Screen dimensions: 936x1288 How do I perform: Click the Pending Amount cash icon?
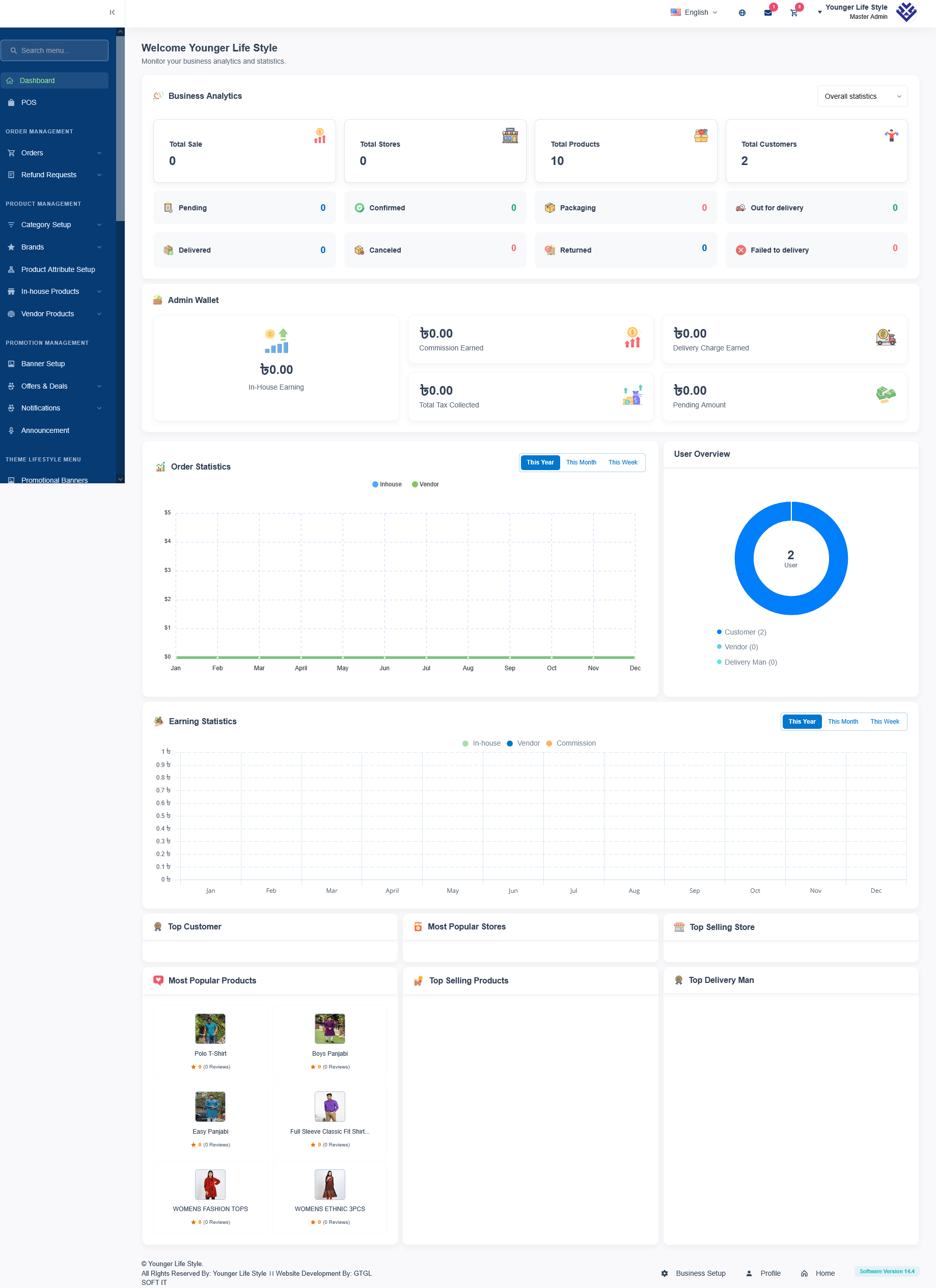(x=886, y=394)
